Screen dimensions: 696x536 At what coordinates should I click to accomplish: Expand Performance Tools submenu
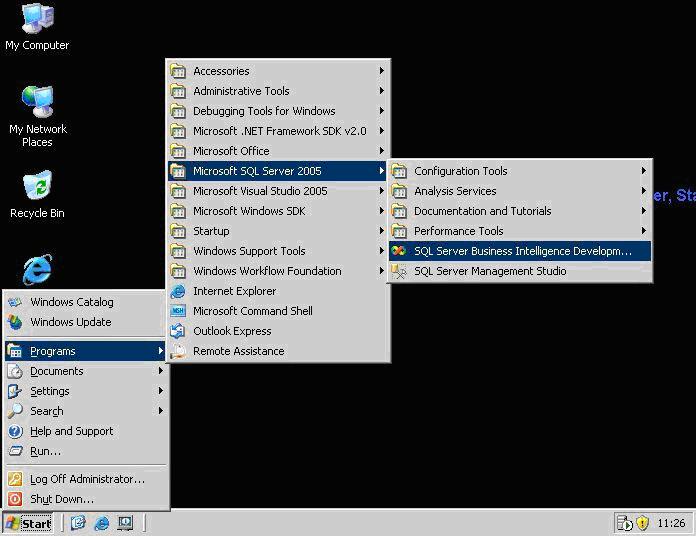tap(458, 231)
